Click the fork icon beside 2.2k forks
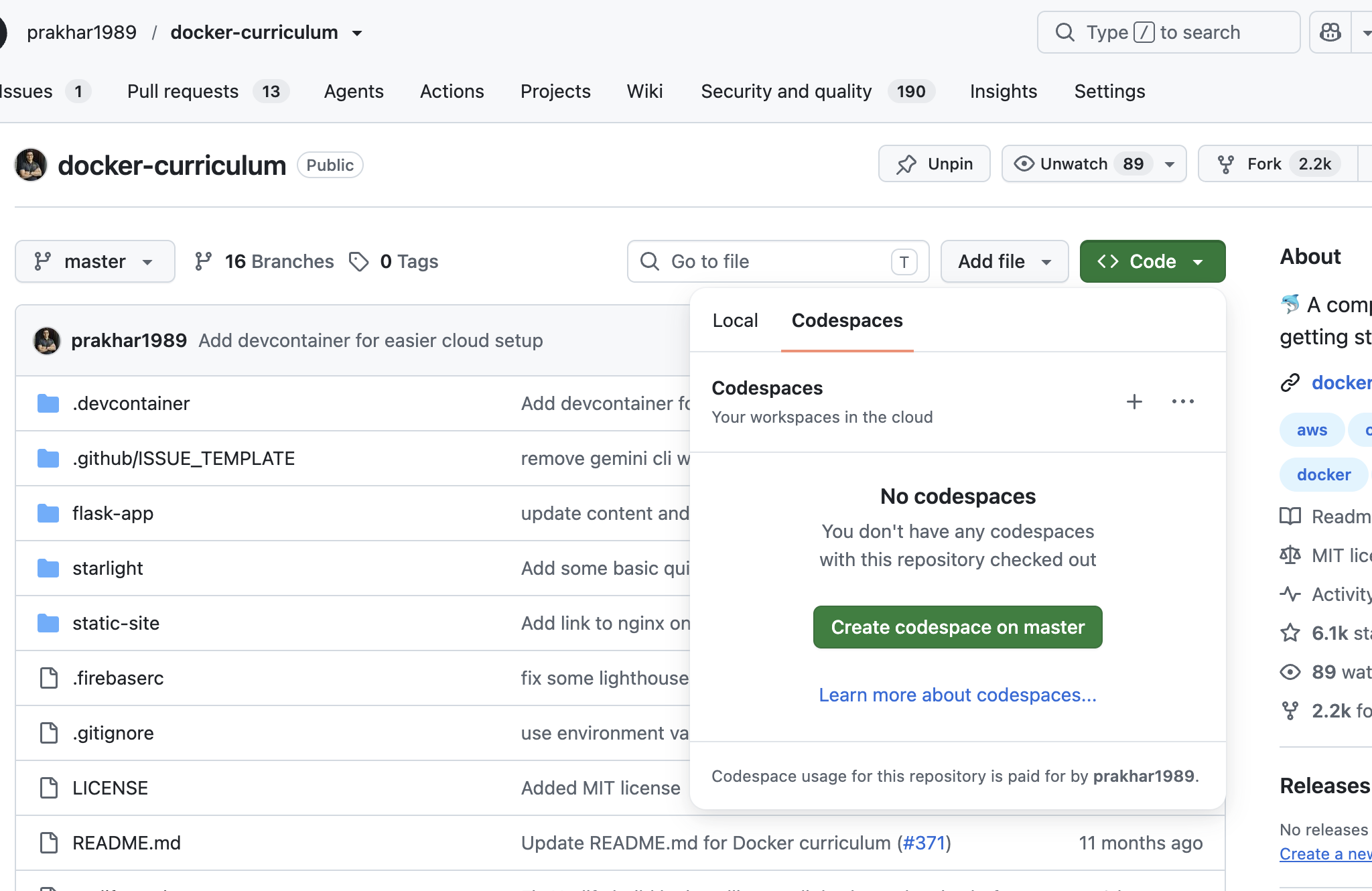Image resolution: width=1372 pixels, height=891 pixels. (x=1290, y=711)
